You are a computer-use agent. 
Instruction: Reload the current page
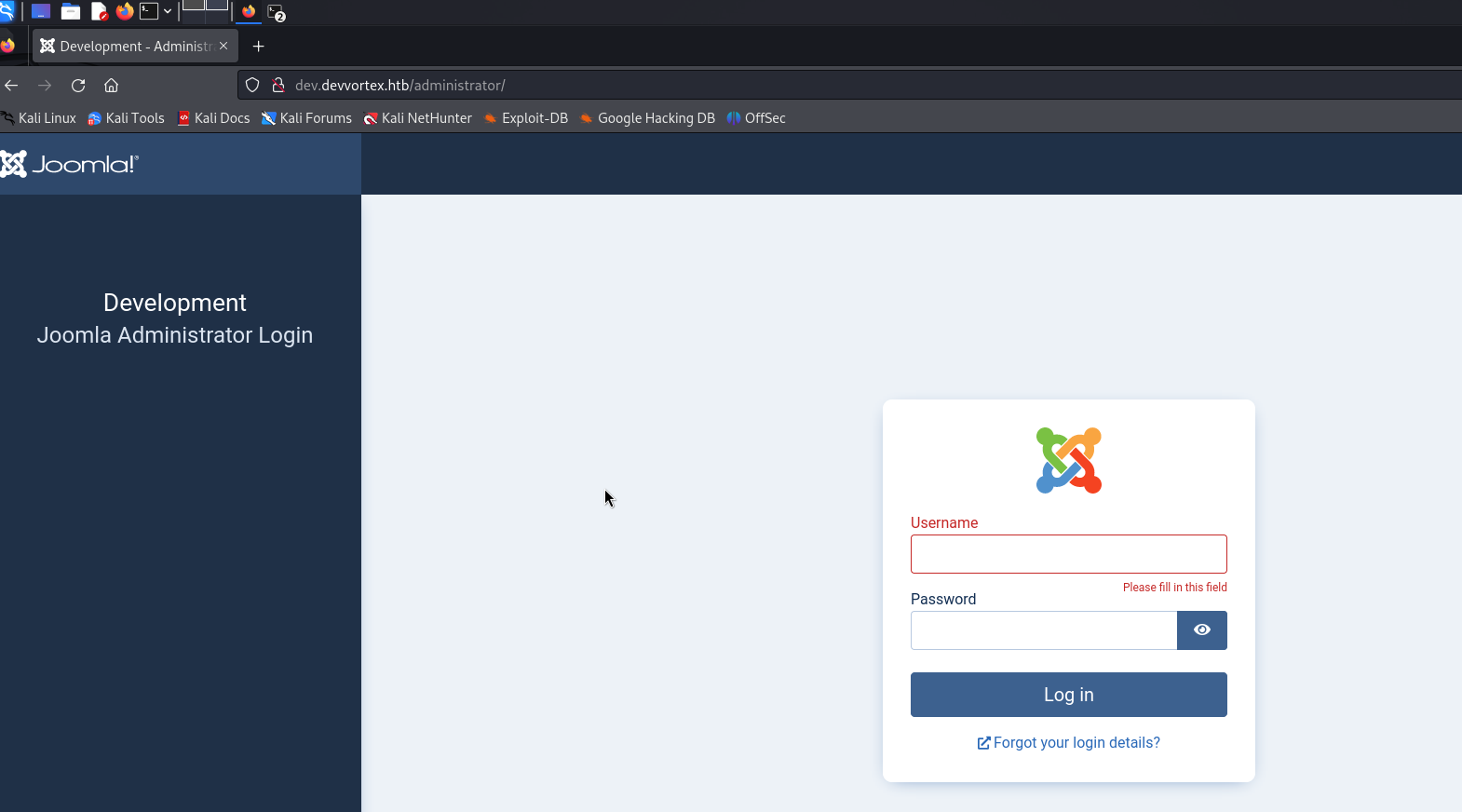coord(78,86)
